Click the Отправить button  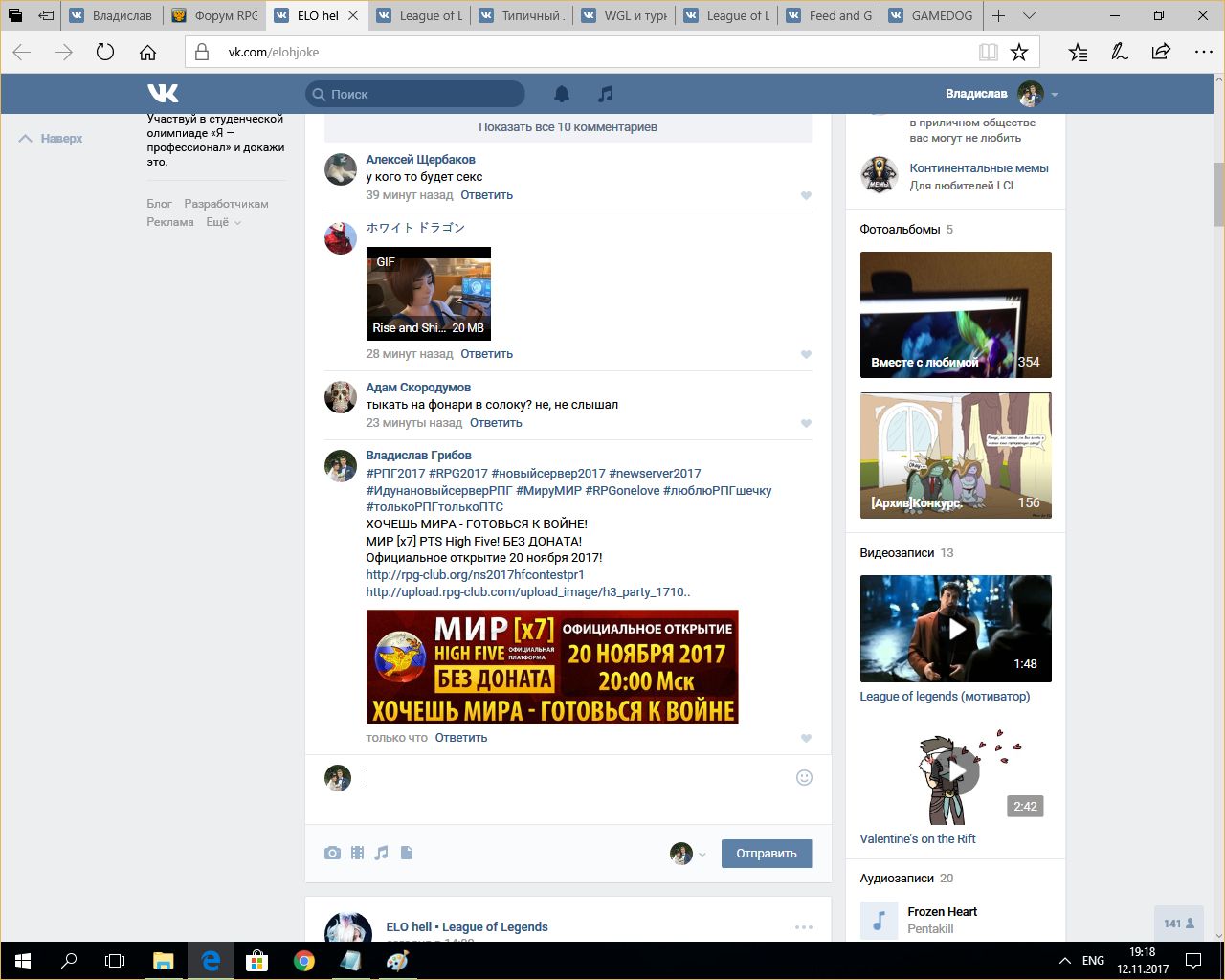767,854
